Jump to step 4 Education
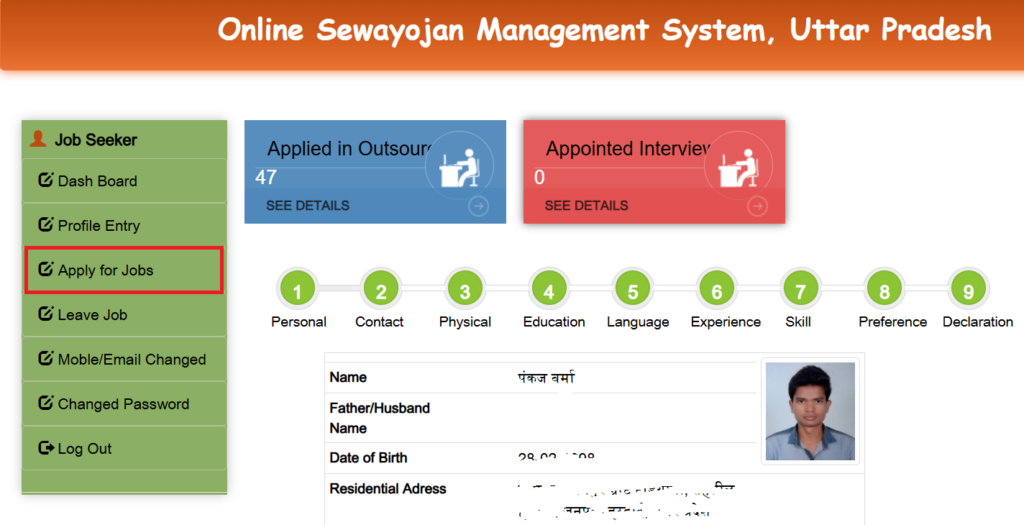The image size is (1024, 525). [549, 291]
